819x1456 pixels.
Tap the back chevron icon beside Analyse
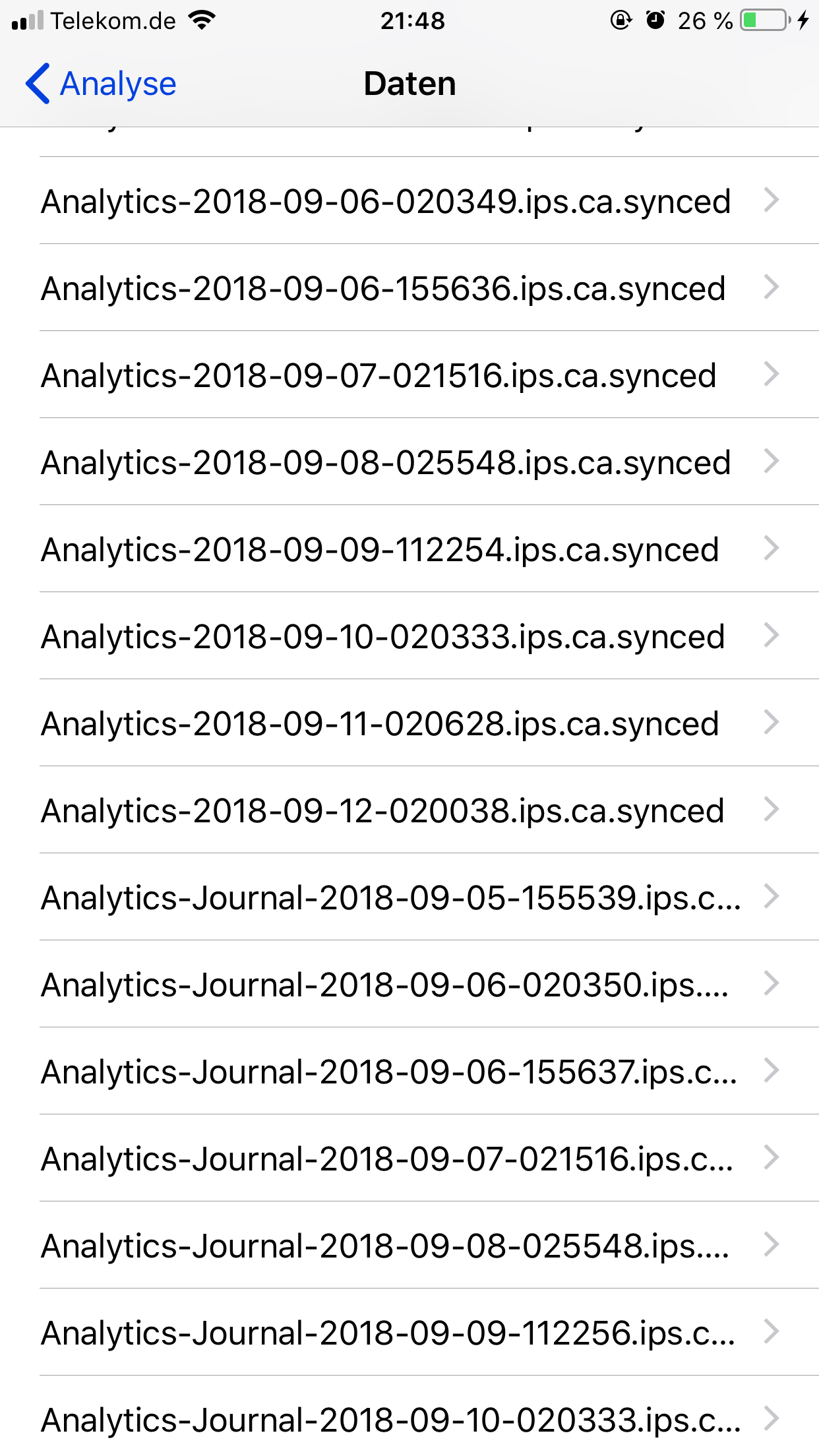(x=38, y=84)
